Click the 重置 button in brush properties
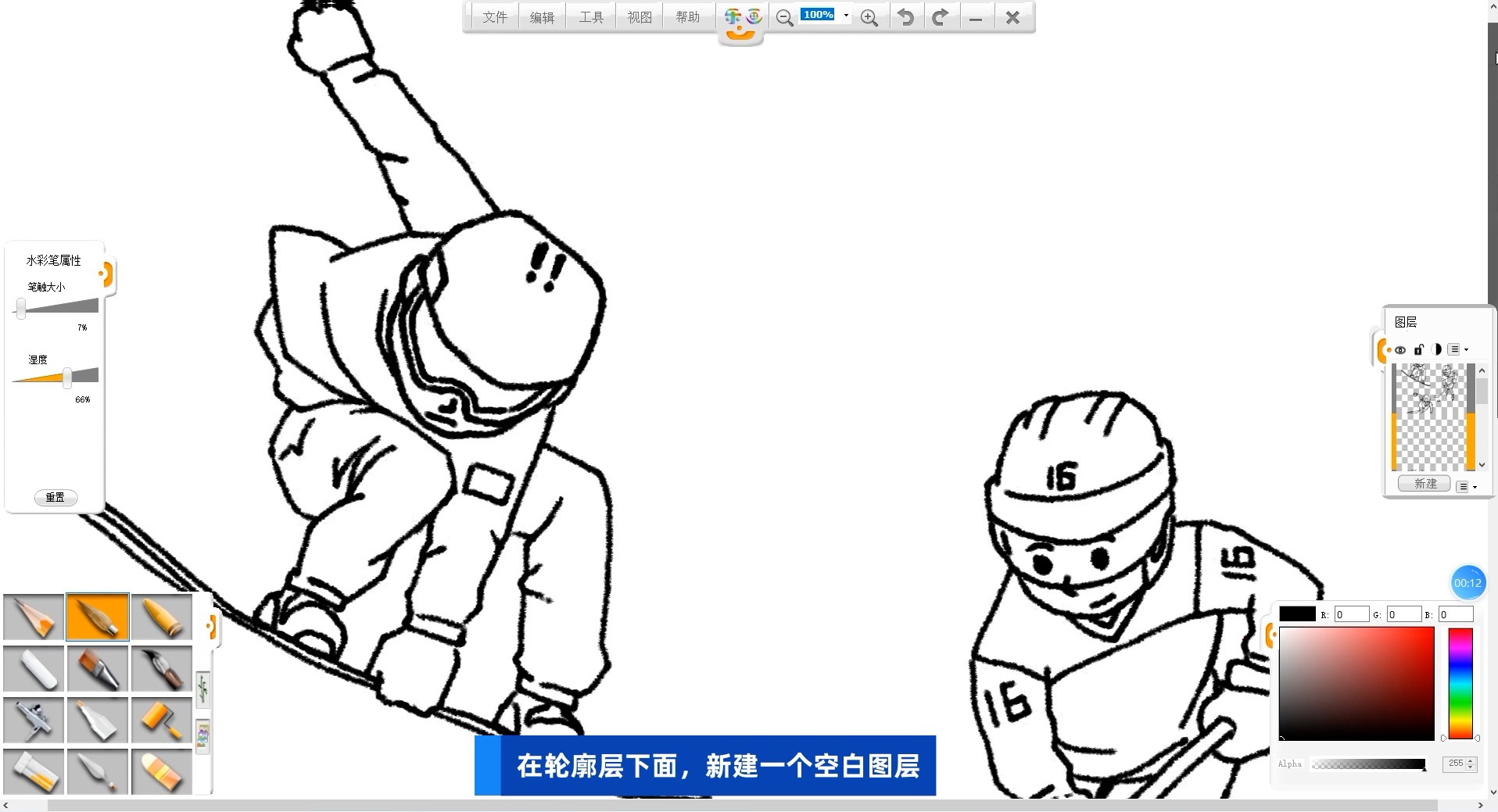The height and width of the screenshot is (812, 1498). point(56,497)
